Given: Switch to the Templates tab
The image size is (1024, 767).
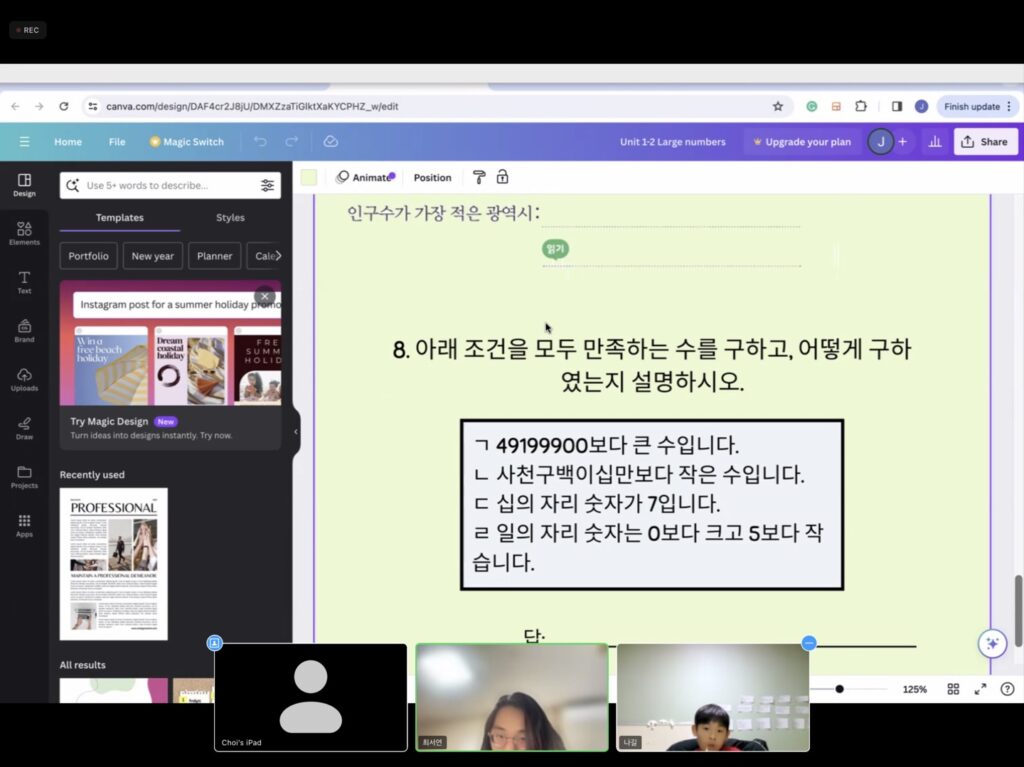Looking at the screenshot, I should pyautogui.click(x=120, y=218).
